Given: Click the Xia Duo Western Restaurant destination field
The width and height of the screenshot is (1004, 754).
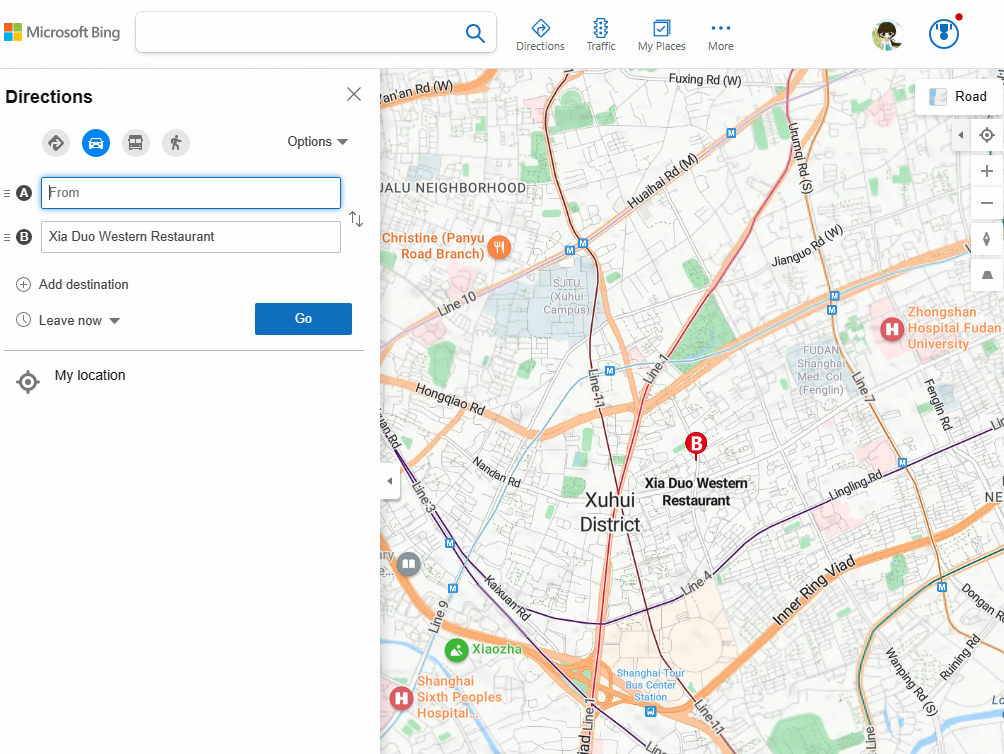Looking at the screenshot, I should (191, 237).
